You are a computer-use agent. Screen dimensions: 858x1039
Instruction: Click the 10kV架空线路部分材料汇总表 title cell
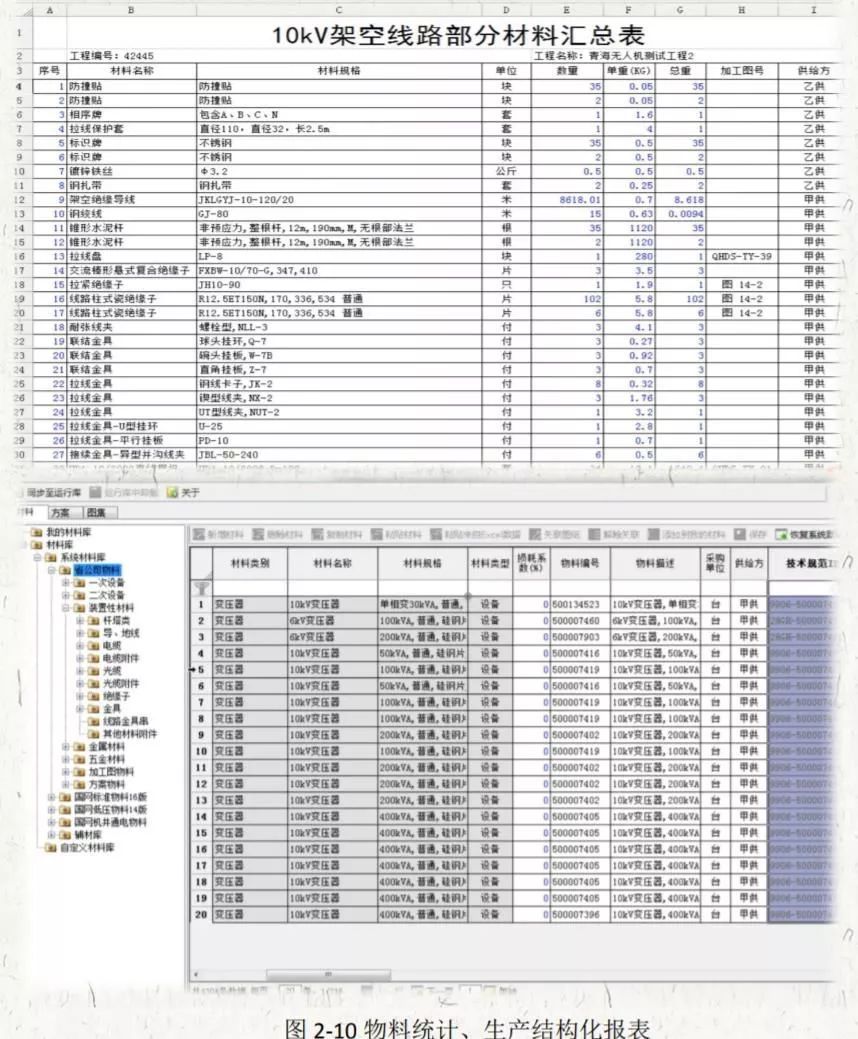point(458,34)
